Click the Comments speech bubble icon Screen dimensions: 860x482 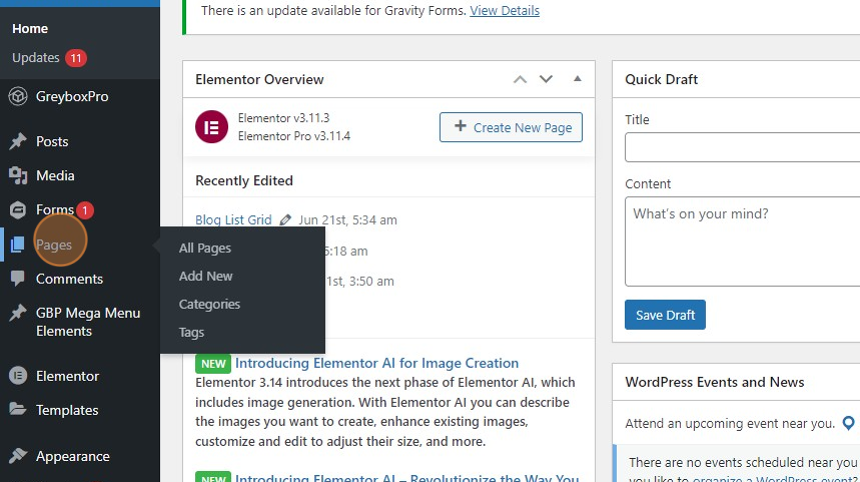pos(18,279)
